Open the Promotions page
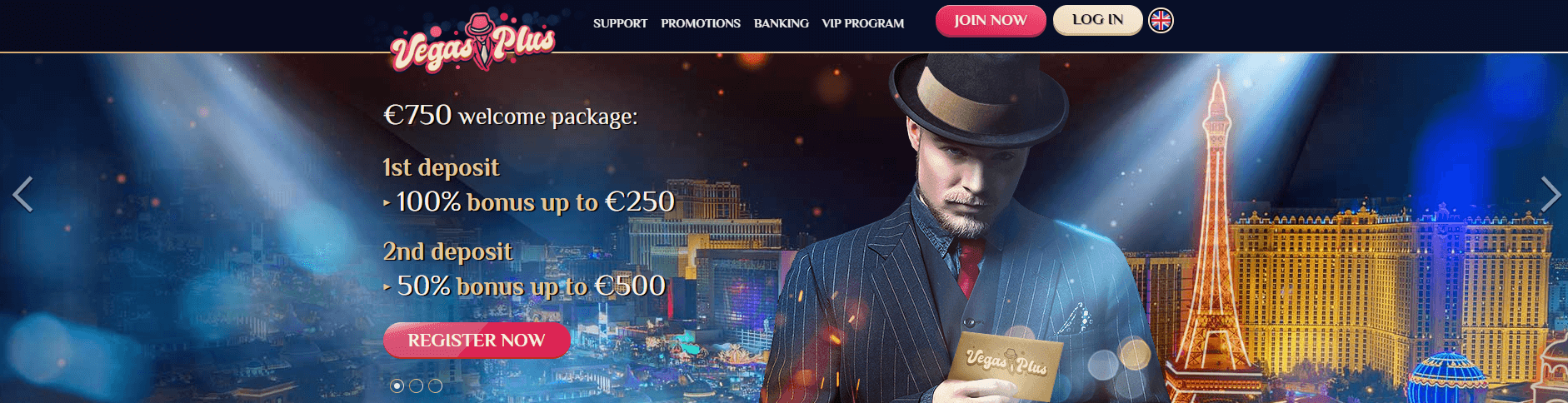Viewport: 1568px width, 403px height. [701, 23]
